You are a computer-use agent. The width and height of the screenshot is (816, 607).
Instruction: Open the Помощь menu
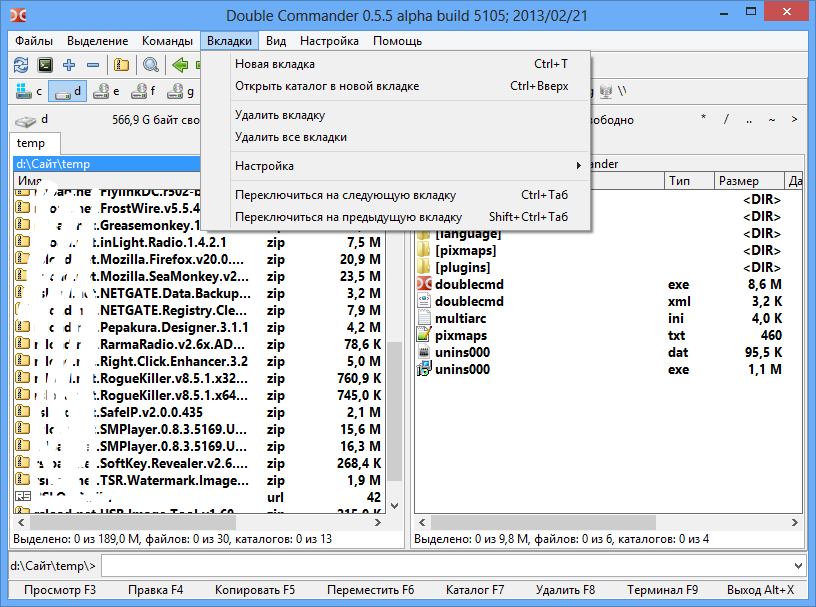pyautogui.click(x=397, y=41)
